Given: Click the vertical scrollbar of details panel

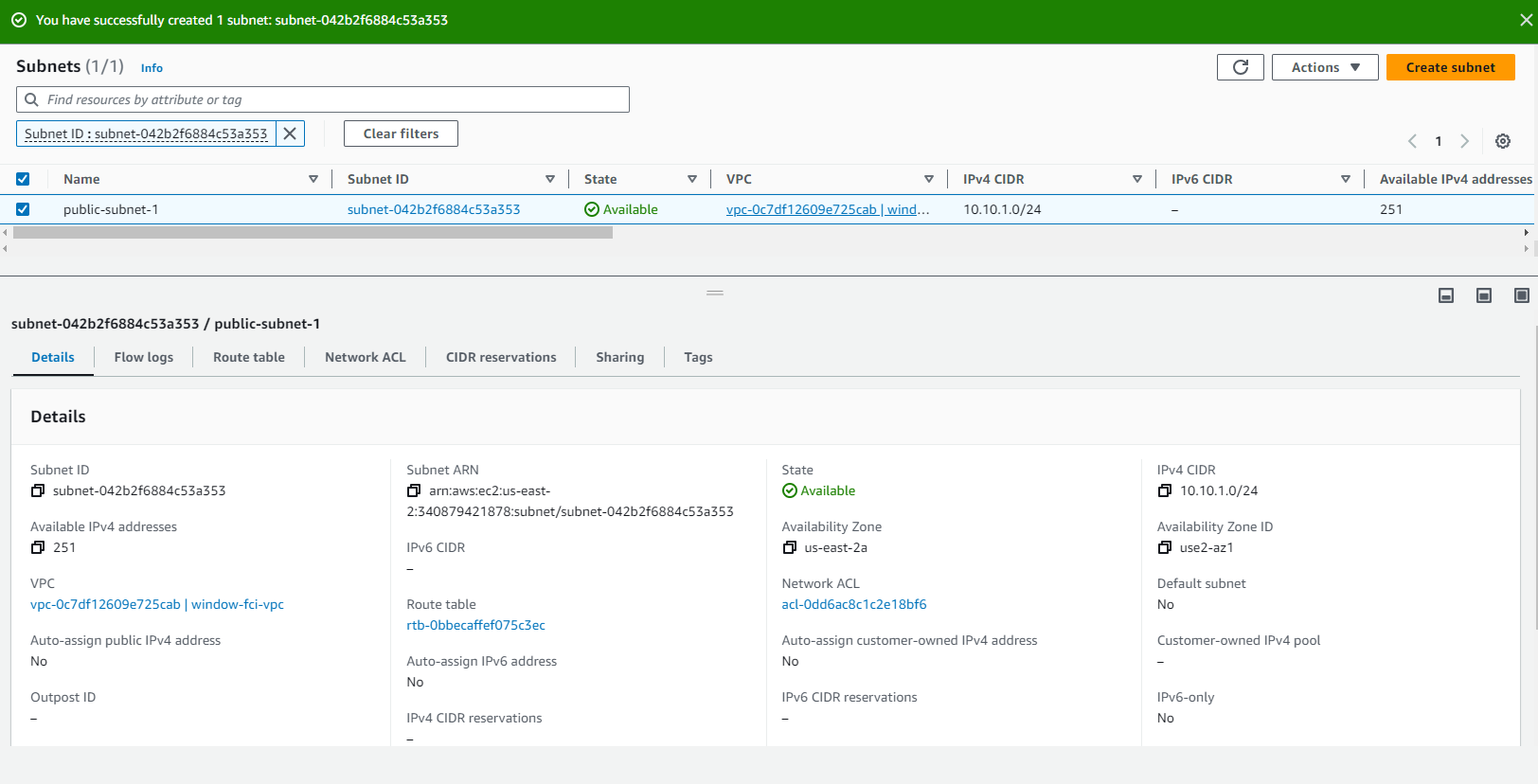Looking at the screenshot, I should pos(1534,478).
